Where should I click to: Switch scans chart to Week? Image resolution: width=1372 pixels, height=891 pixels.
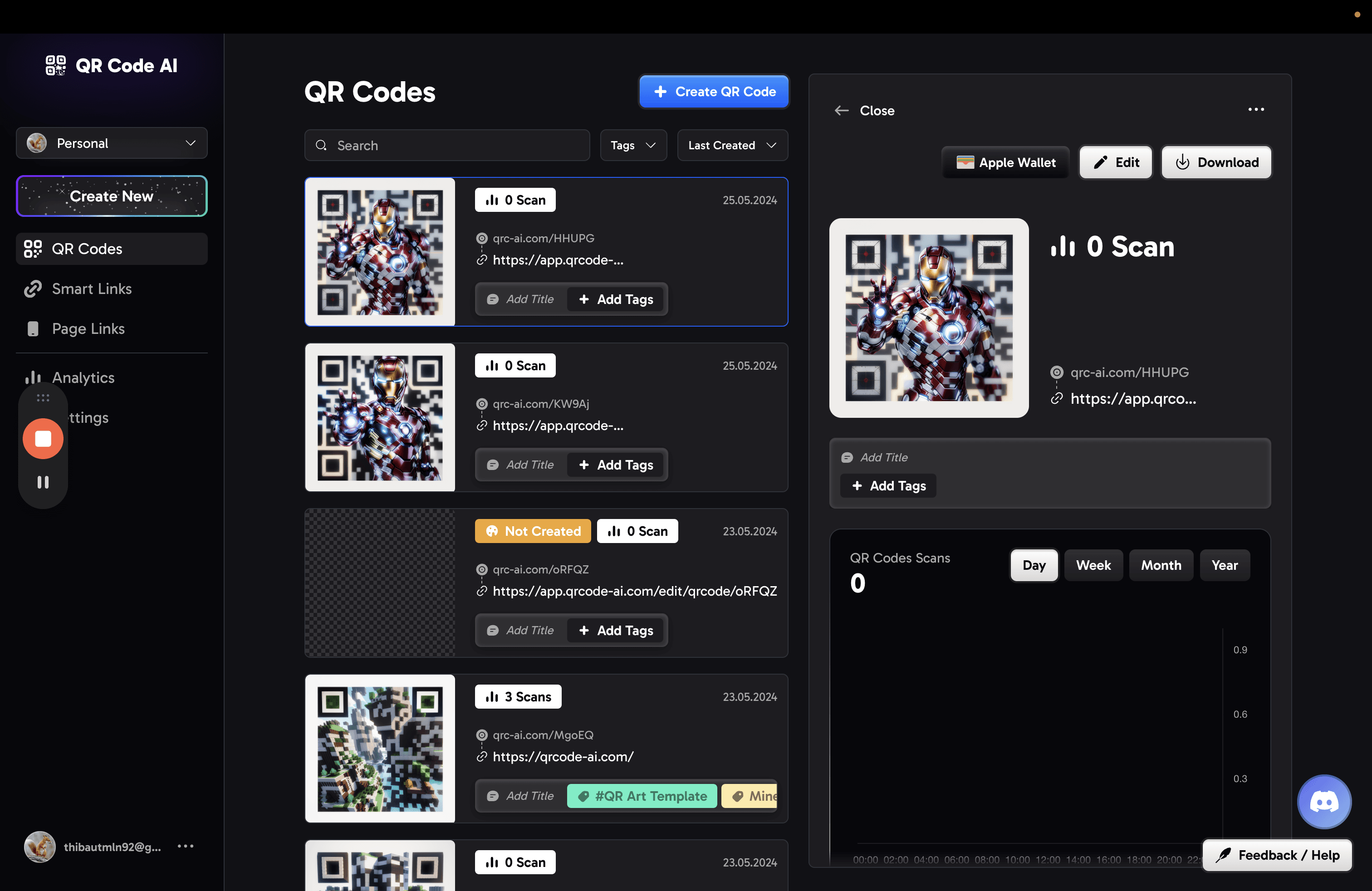1093,565
